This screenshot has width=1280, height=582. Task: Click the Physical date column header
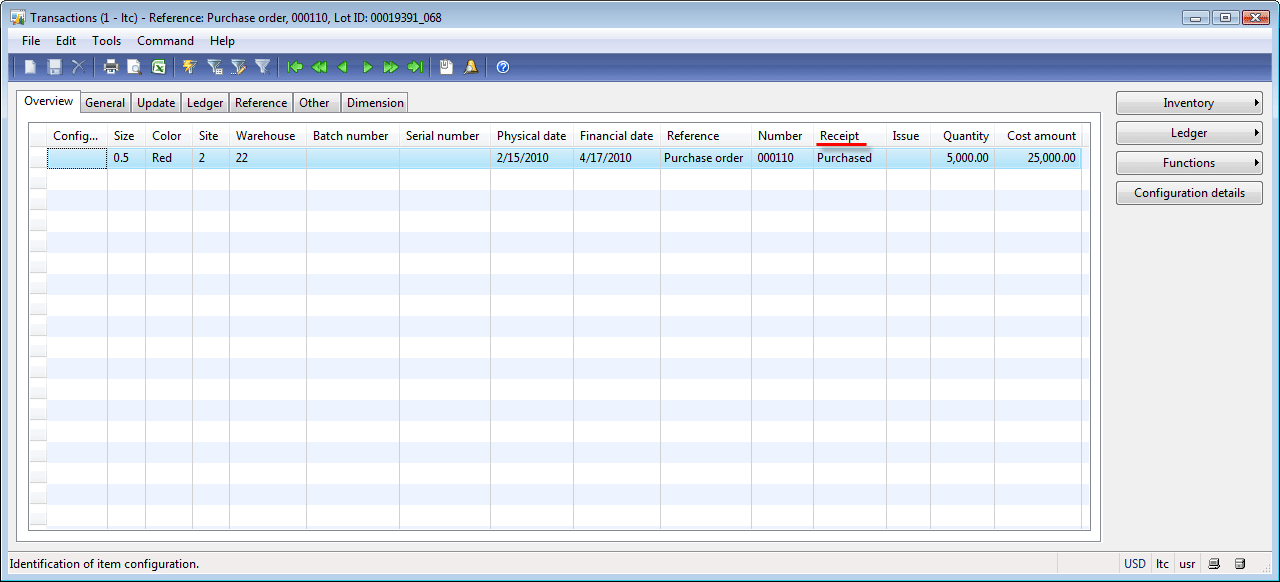pyautogui.click(x=532, y=136)
